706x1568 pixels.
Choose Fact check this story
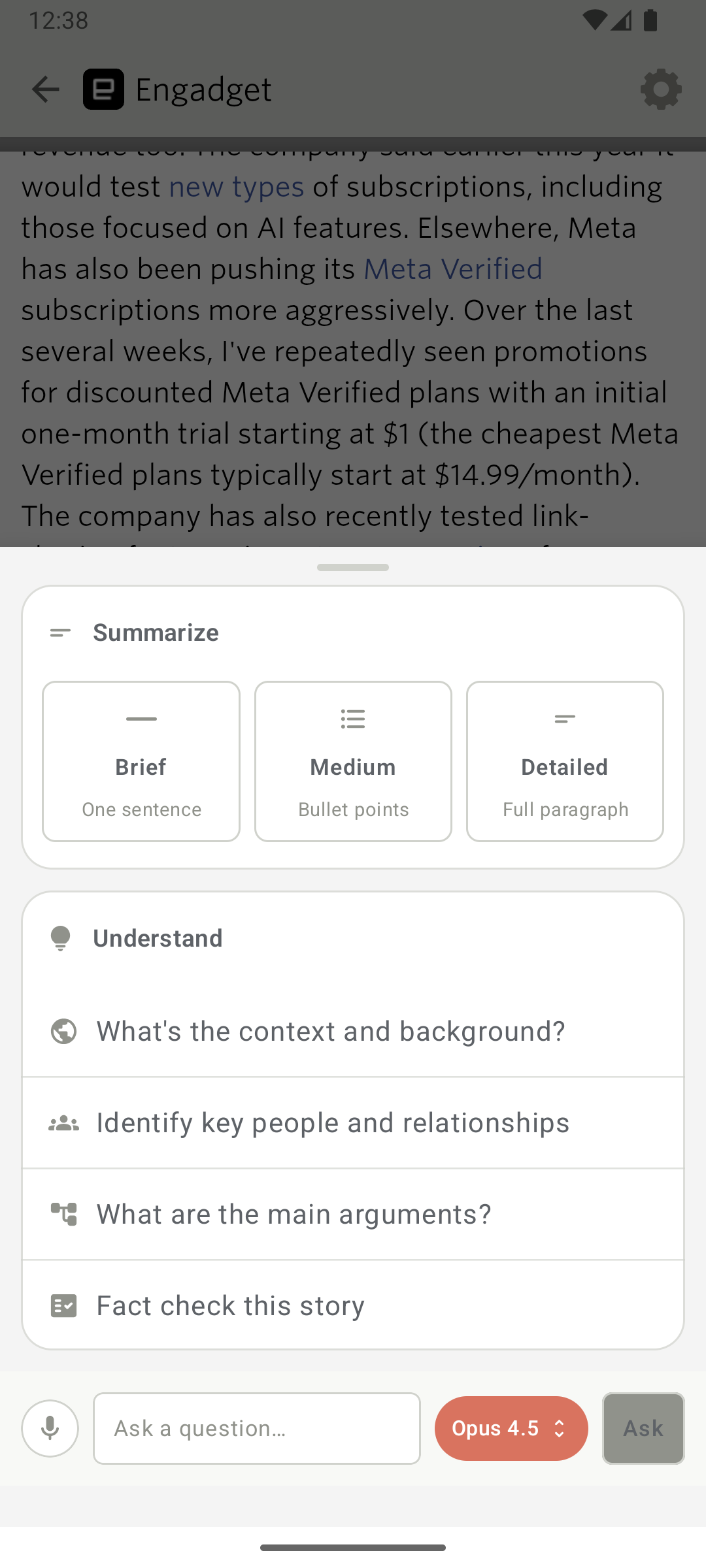(x=231, y=1306)
